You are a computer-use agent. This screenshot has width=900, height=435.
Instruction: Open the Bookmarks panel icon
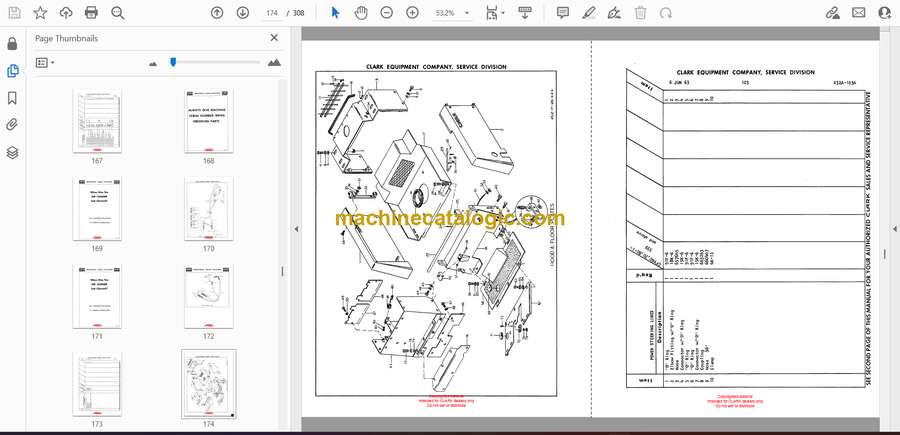[13, 98]
